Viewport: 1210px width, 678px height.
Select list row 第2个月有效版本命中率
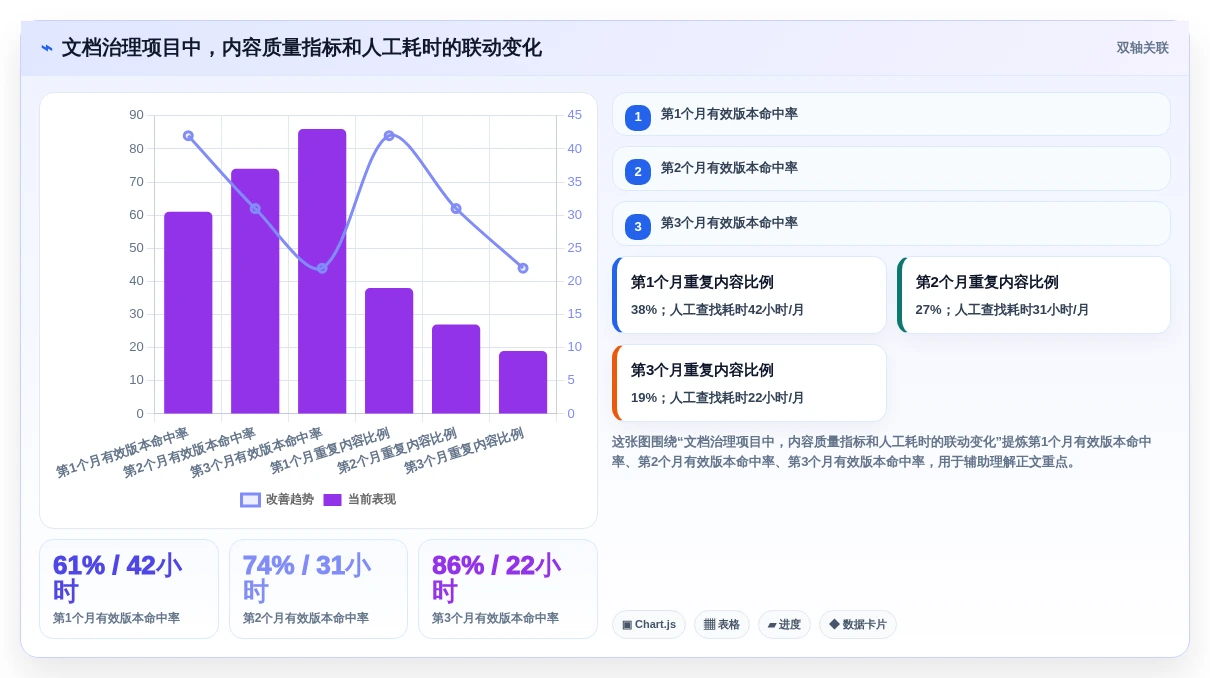point(891,169)
